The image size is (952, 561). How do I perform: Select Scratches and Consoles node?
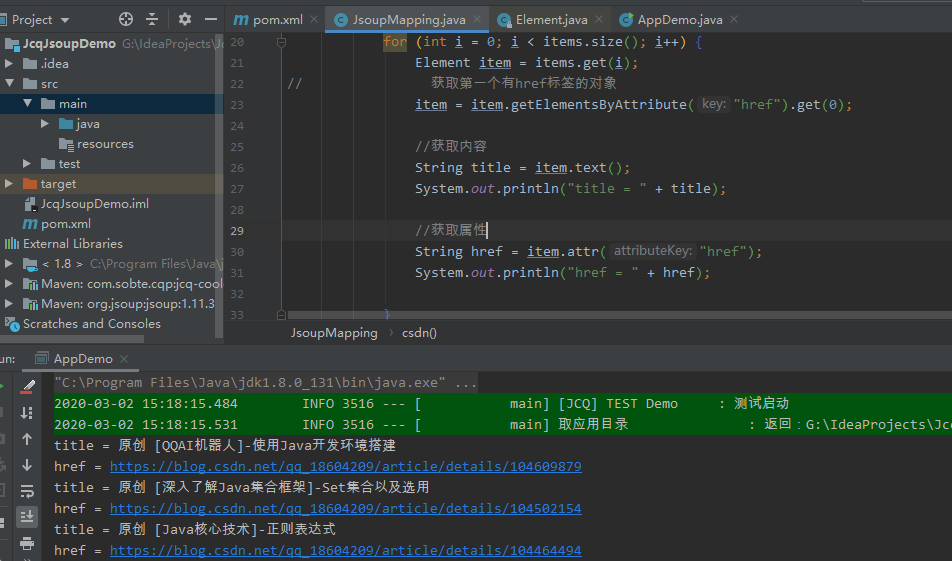(x=92, y=324)
